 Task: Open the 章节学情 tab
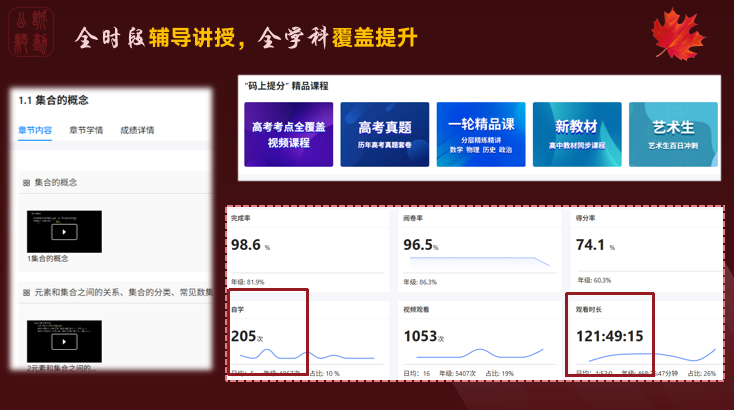(86, 130)
